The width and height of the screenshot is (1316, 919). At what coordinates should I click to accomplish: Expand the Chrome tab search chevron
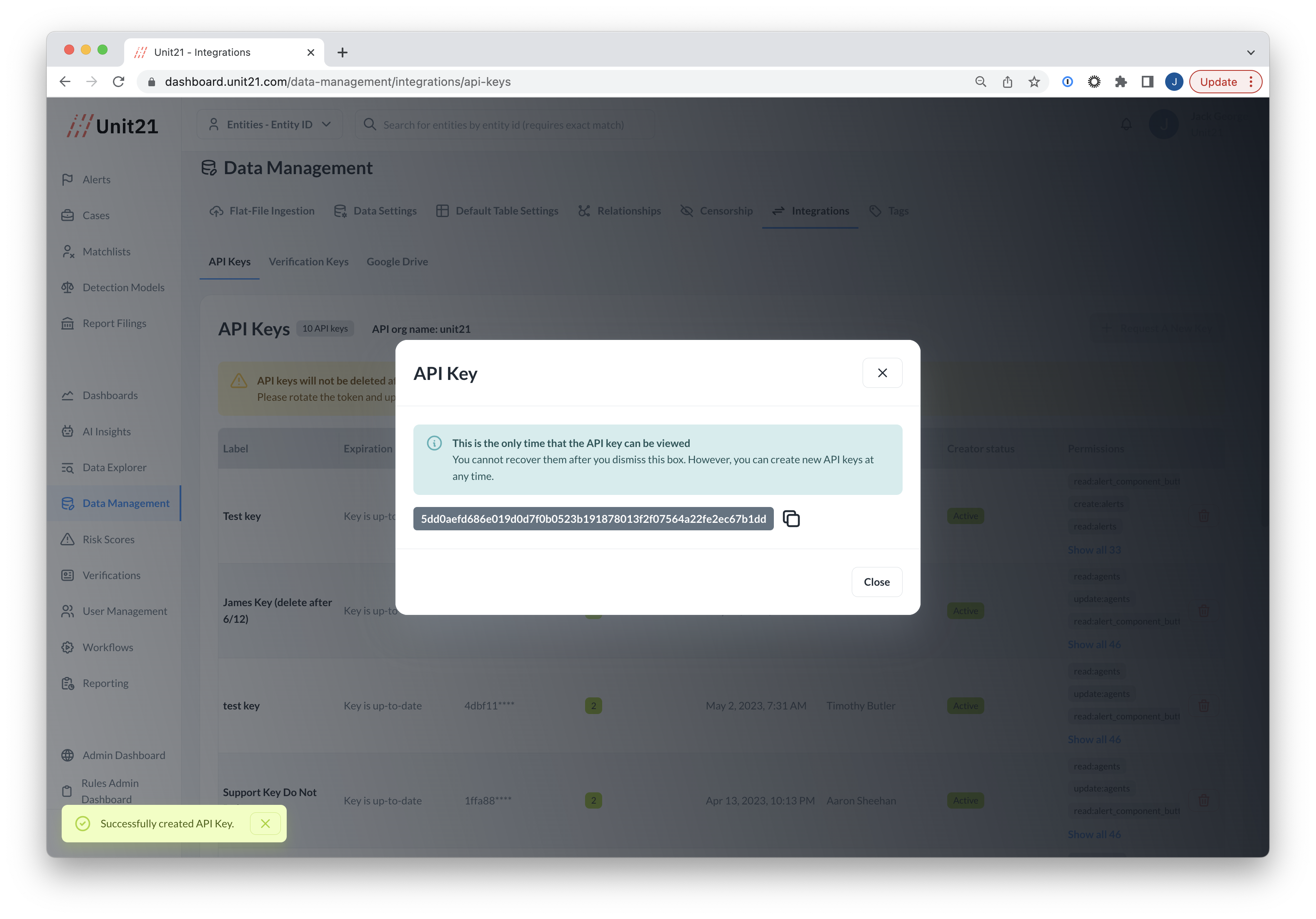[1251, 52]
